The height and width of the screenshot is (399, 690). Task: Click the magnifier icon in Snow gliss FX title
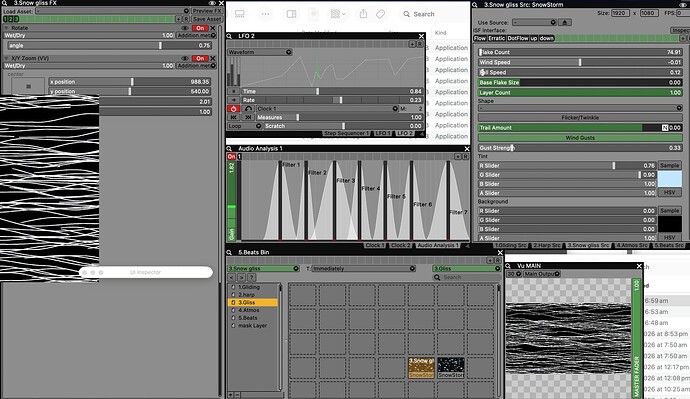(x=4, y=3)
